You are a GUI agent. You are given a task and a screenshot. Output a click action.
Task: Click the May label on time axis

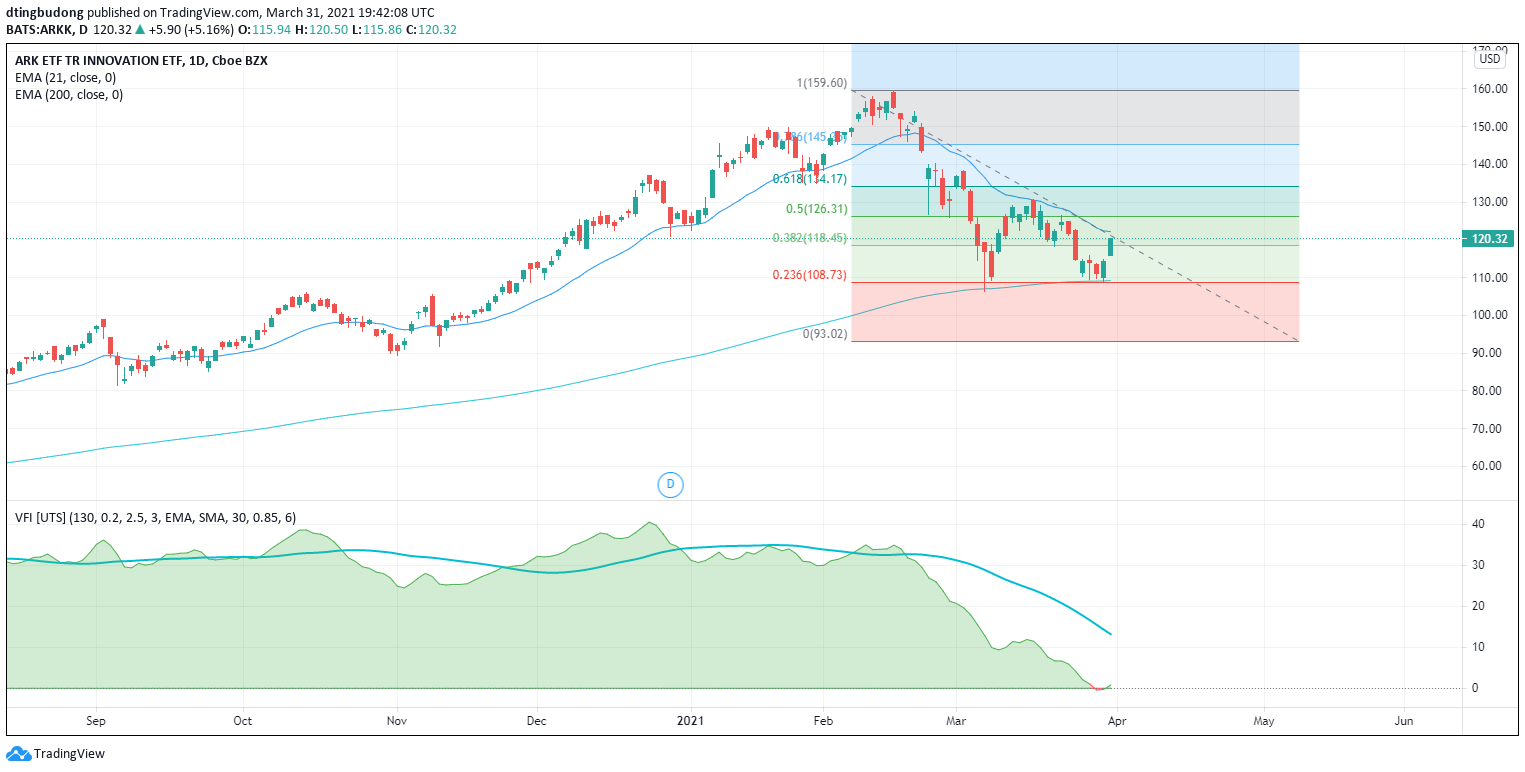(1264, 720)
